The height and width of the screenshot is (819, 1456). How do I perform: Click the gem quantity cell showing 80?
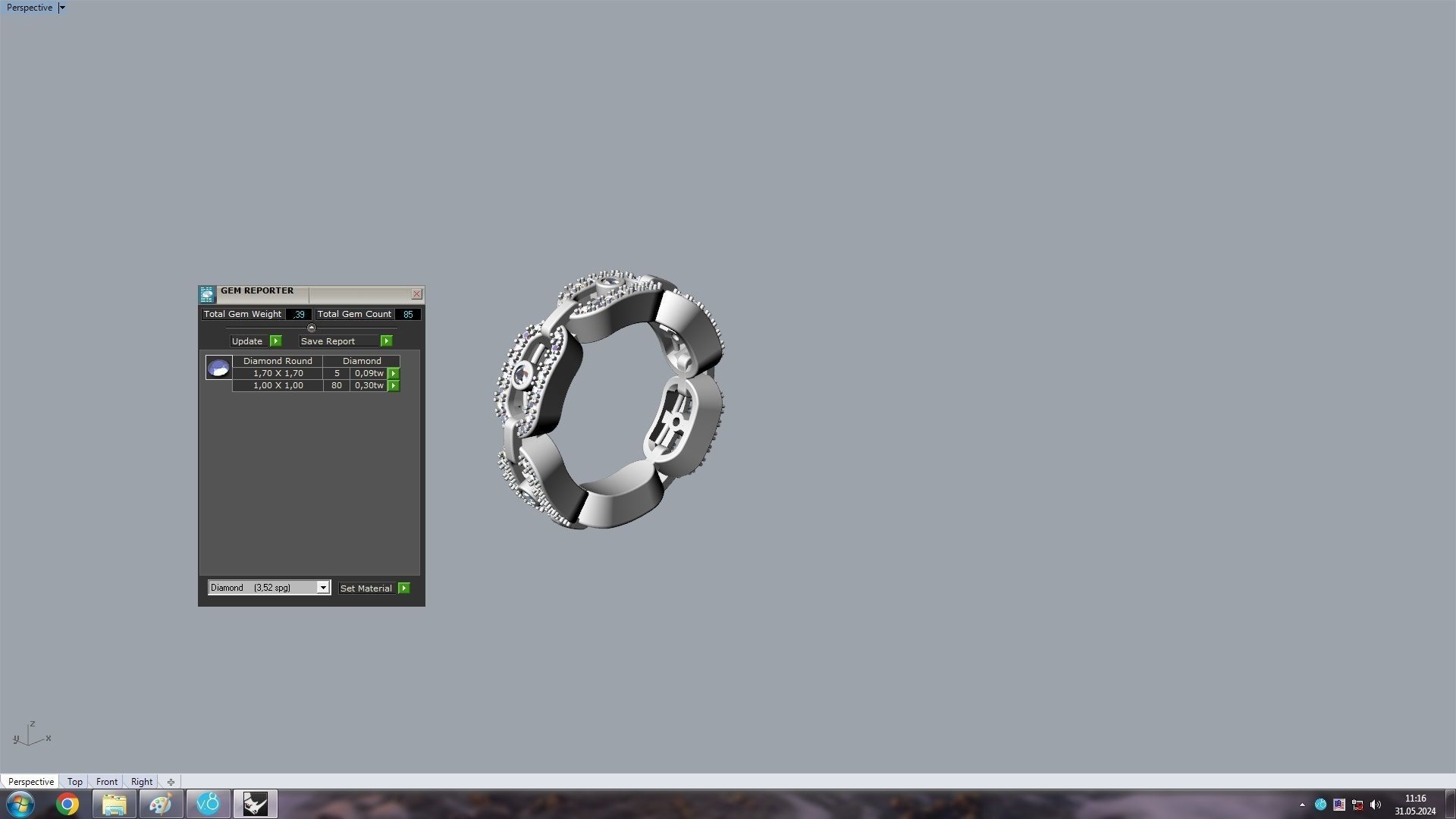click(337, 385)
